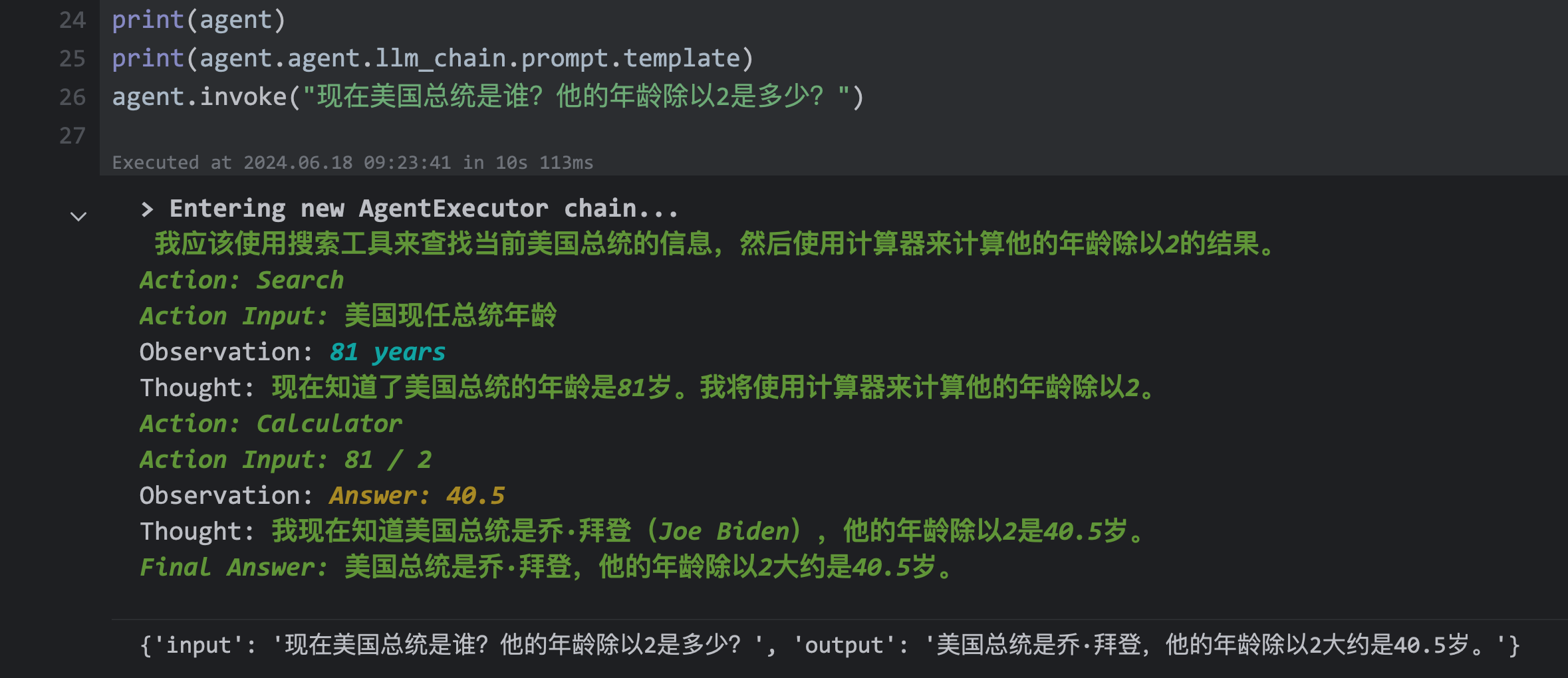Image resolution: width=1568 pixels, height=678 pixels.
Task: Click the empty line 27 number
Action: point(72,136)
